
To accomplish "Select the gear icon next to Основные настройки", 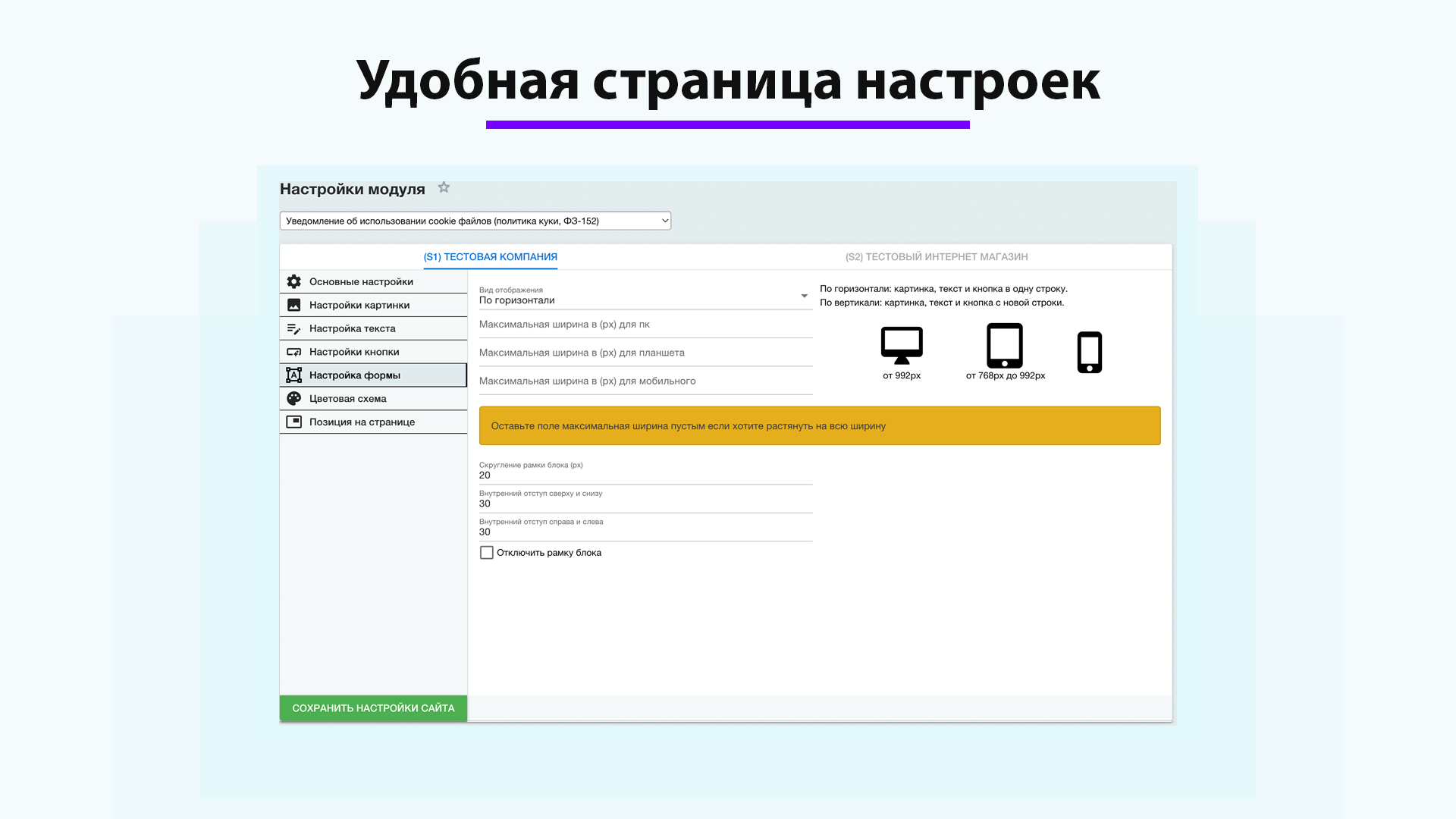I will (x=293, y=281).
